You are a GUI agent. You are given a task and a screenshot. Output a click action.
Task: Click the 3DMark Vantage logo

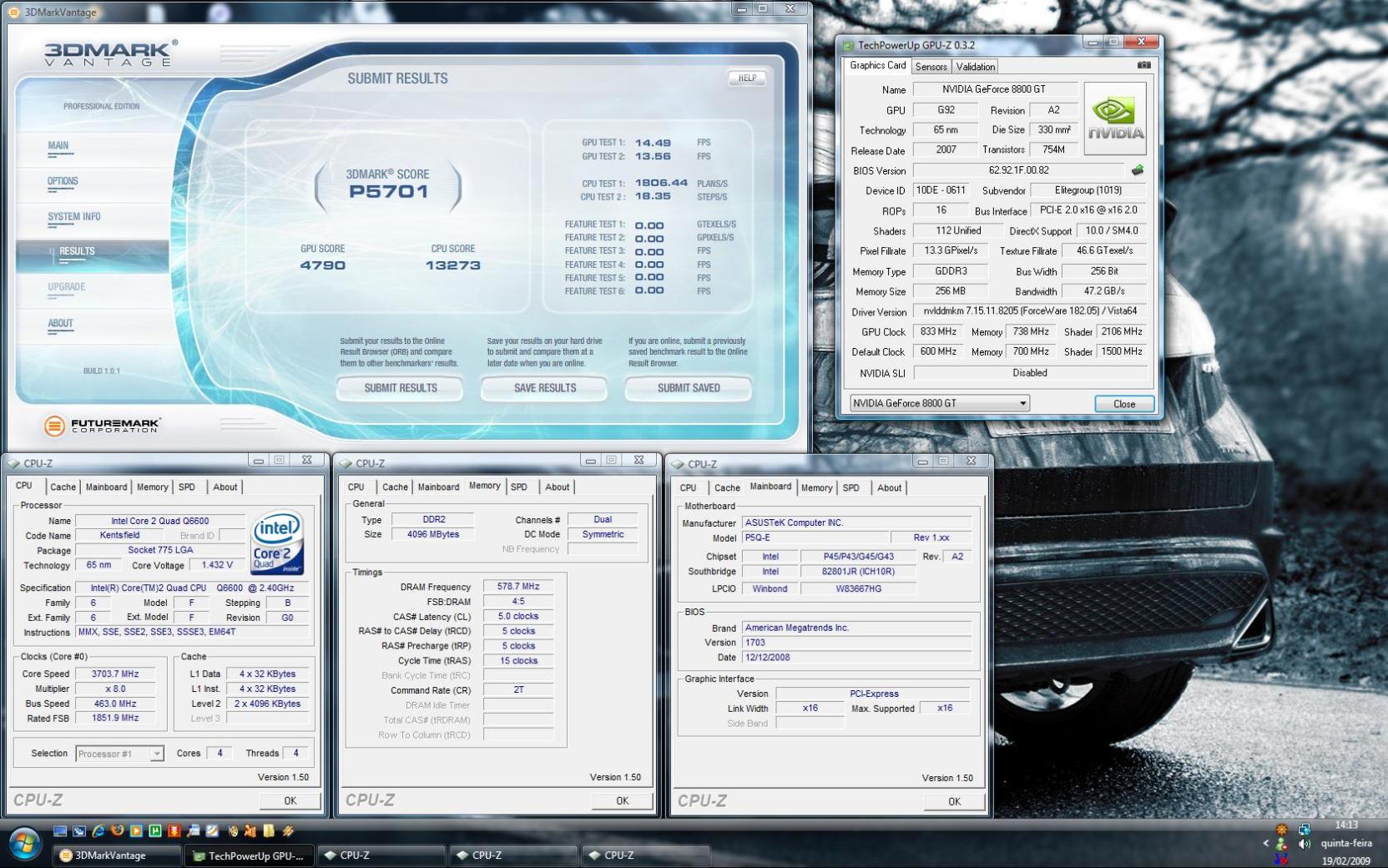(111, 53)
